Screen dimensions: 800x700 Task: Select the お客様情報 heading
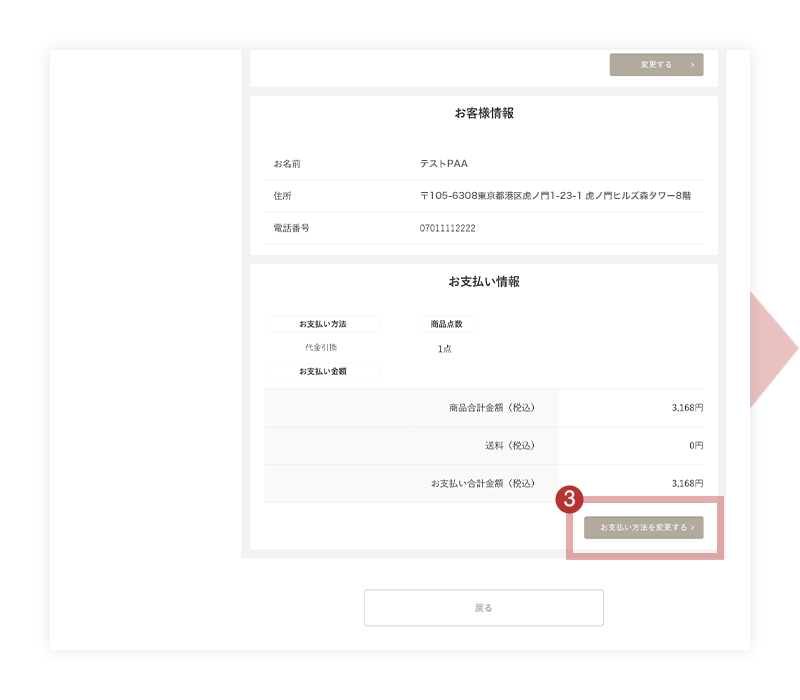(x=483, y=114)
